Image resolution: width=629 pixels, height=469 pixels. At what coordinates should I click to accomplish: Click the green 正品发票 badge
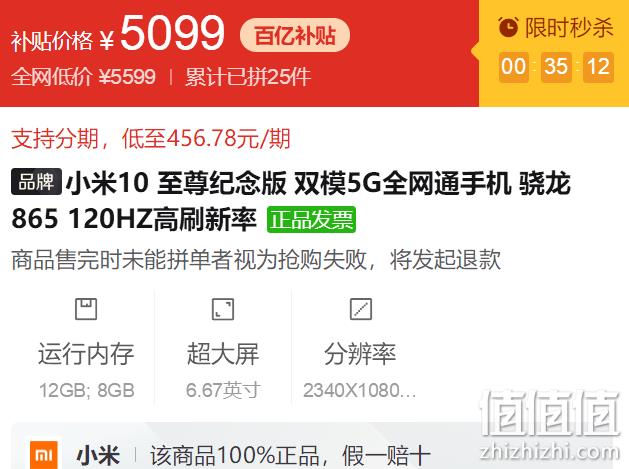311,219
